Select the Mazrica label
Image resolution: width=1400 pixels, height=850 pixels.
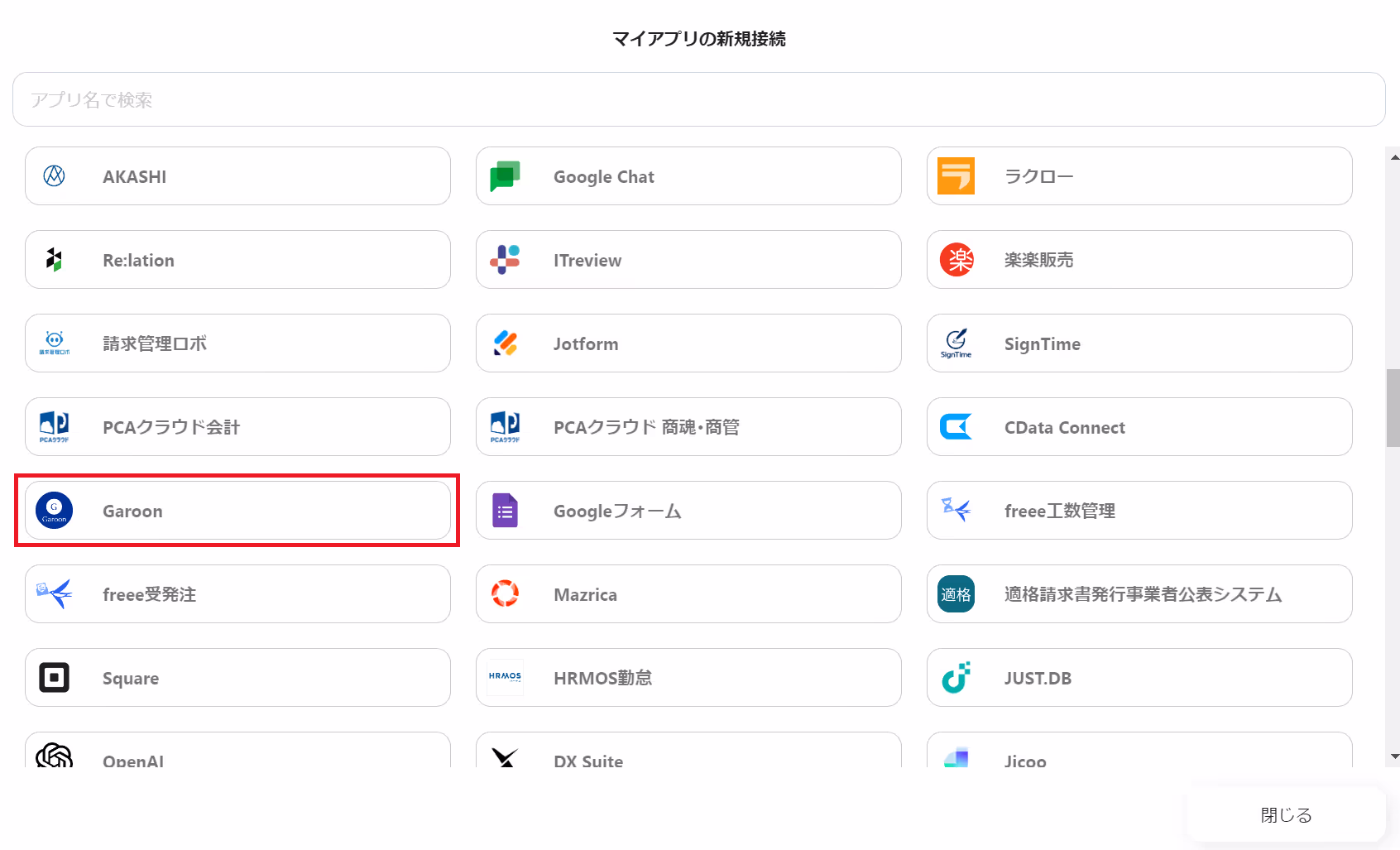coord(585,594)
